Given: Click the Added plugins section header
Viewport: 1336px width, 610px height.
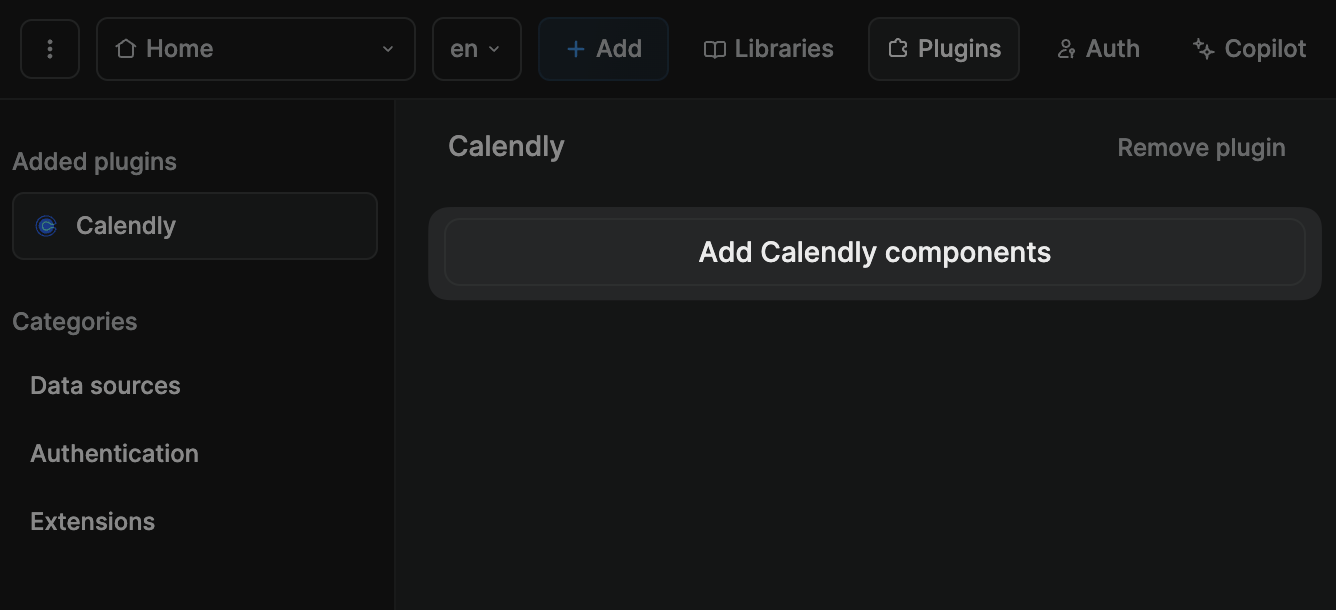Looking at the screenshot, I should 94,161.
